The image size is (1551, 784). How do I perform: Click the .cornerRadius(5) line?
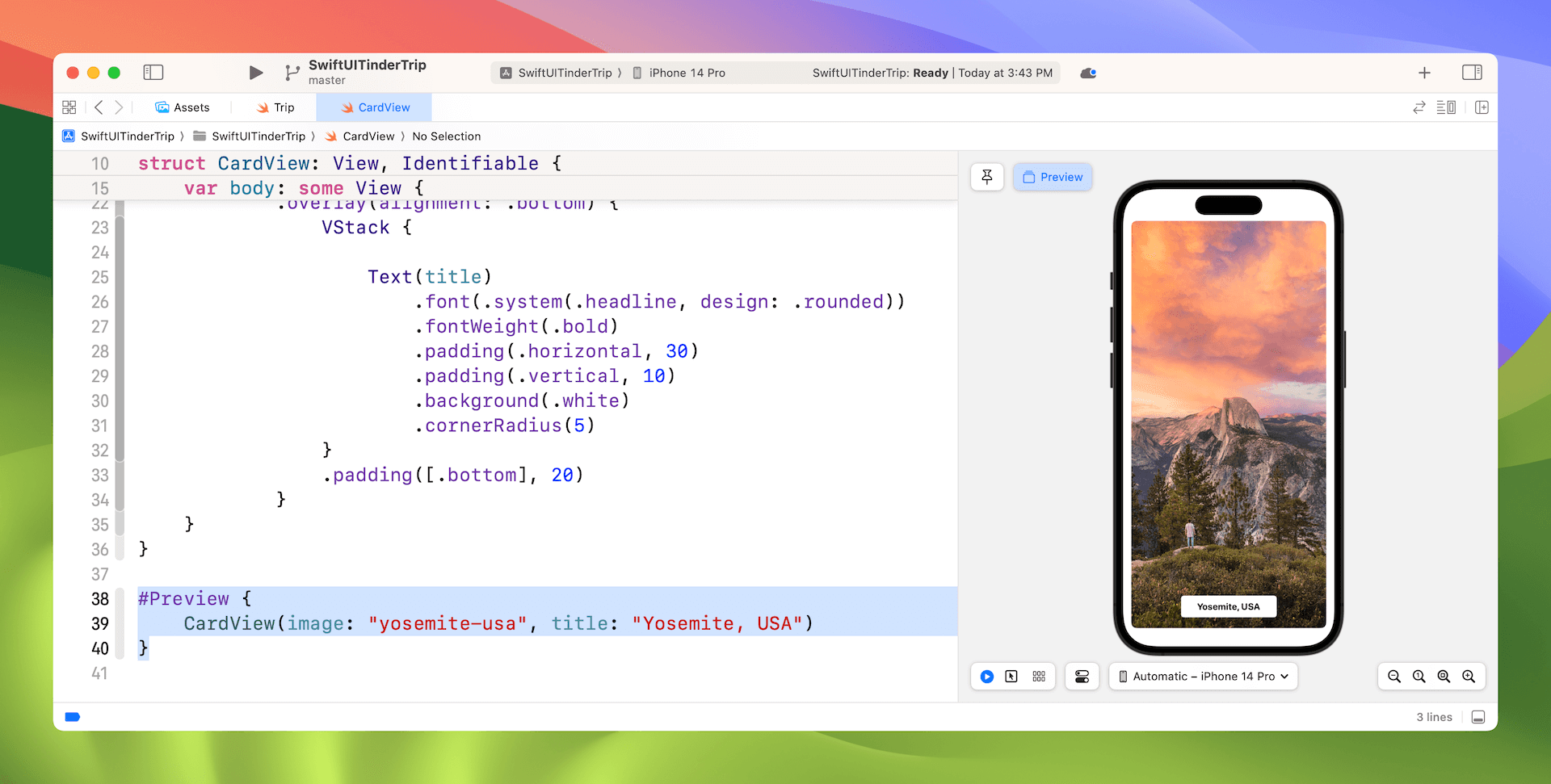[505, 426]
